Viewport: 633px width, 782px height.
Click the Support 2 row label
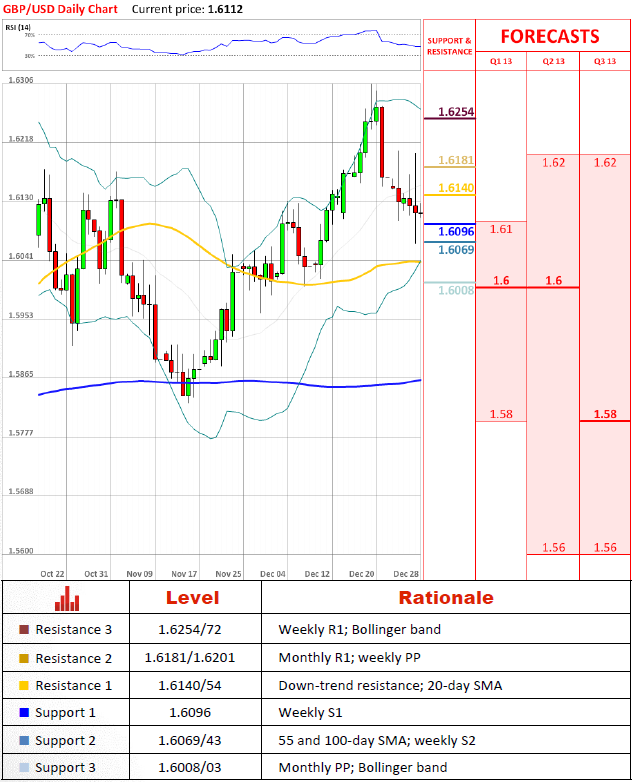[65, 741]
